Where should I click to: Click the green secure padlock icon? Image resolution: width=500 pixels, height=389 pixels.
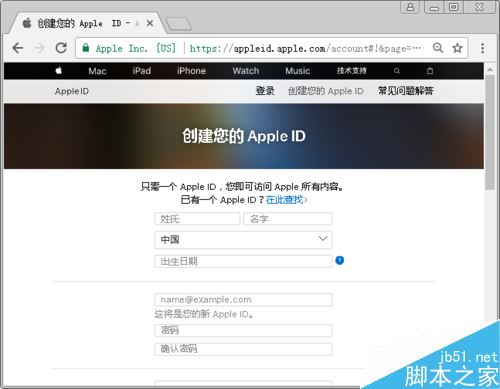(86, 48)
